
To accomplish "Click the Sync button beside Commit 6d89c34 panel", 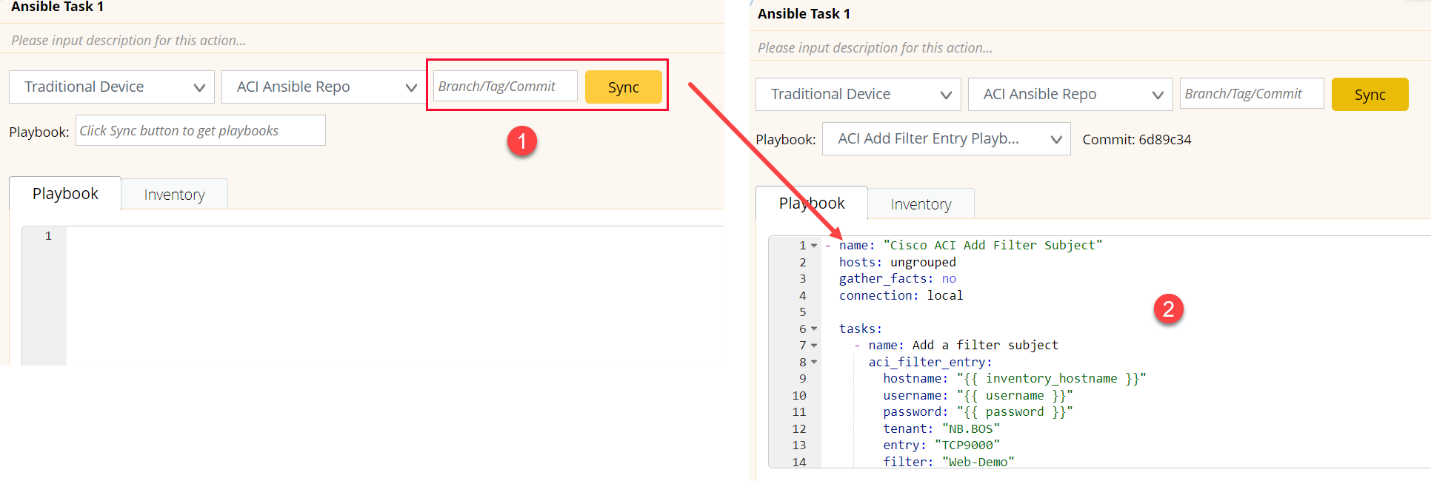I will (x=1369, y=94).
